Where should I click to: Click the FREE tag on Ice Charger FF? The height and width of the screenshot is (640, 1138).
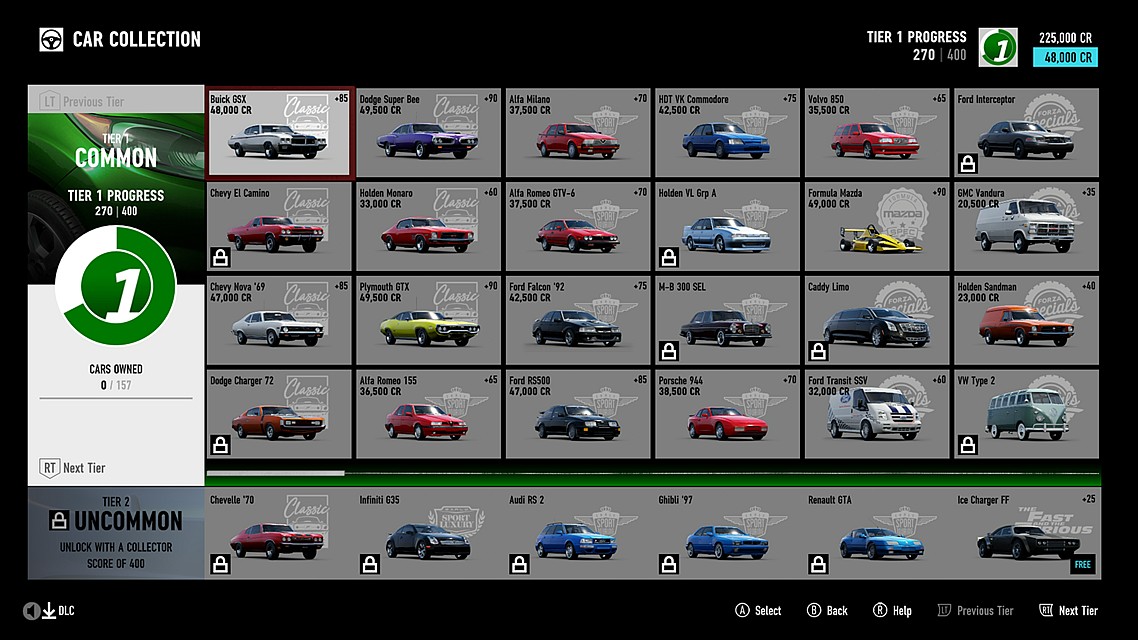pyautogui.click(x=1081, y=565)
